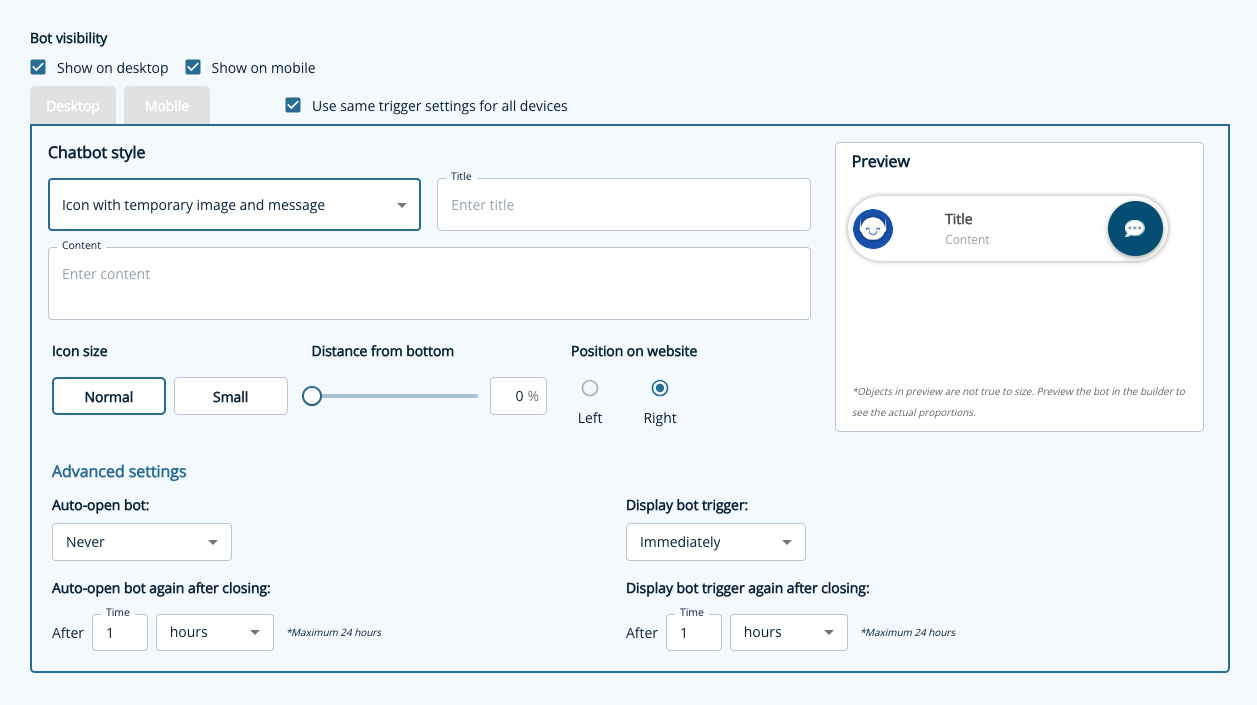The image size is (1257, 705).
Task: Switch to the Desktop tab
Action: [x=72, y=105]
